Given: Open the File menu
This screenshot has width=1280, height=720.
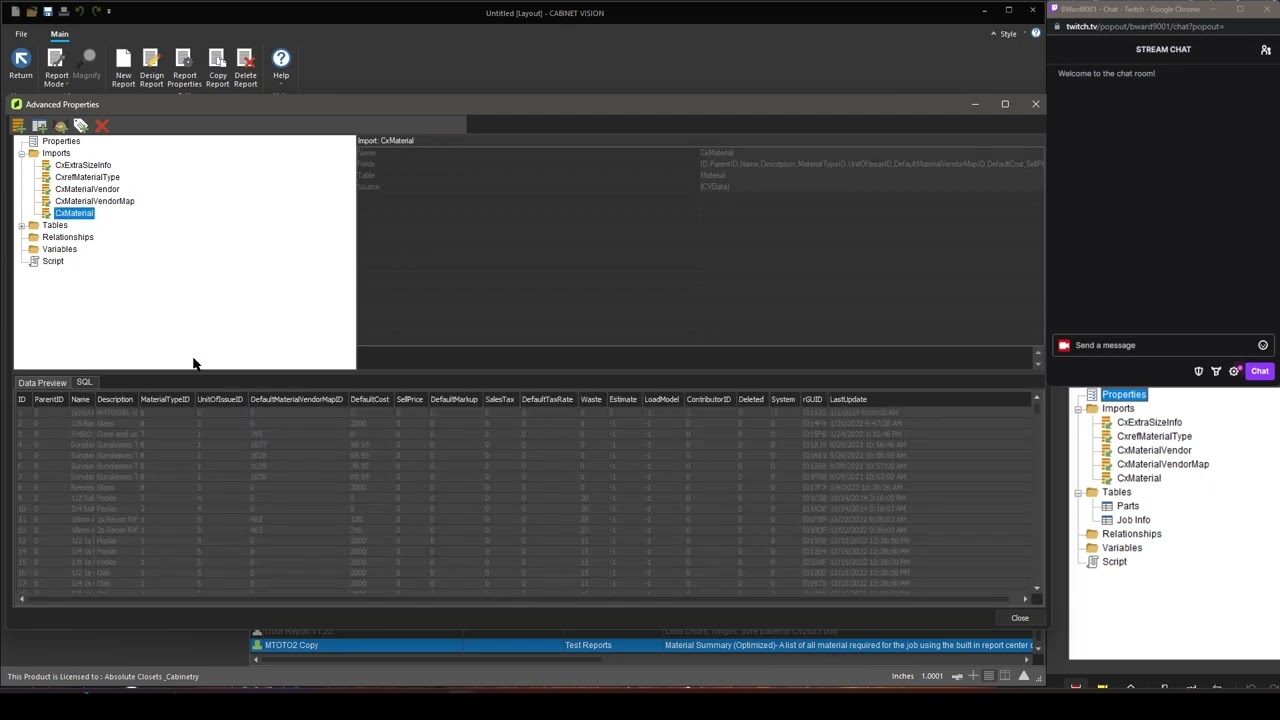Looking at the screenshot, I should (x=21, y=34).
